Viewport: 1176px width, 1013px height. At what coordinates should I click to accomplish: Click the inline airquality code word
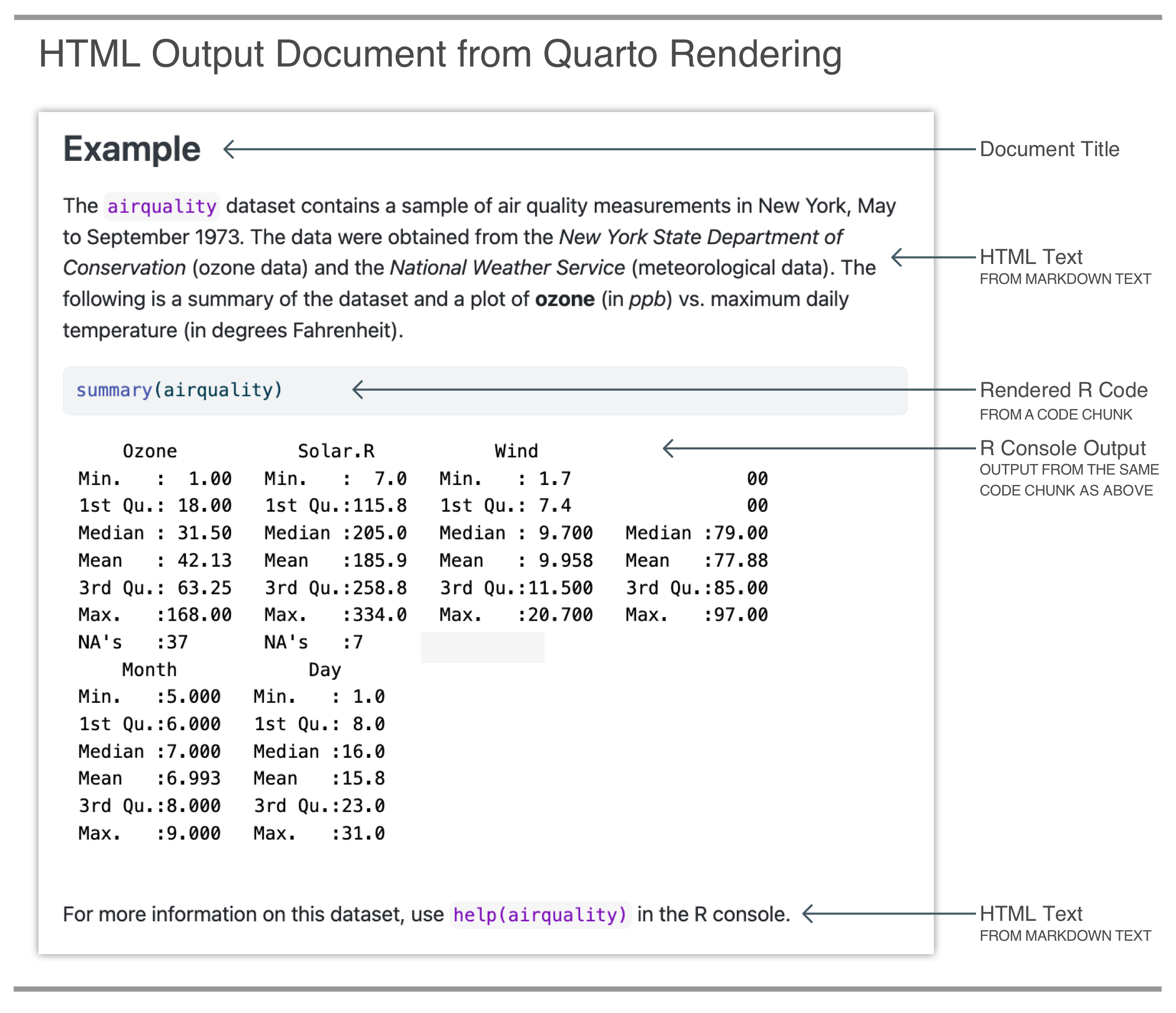pos(162,206)
